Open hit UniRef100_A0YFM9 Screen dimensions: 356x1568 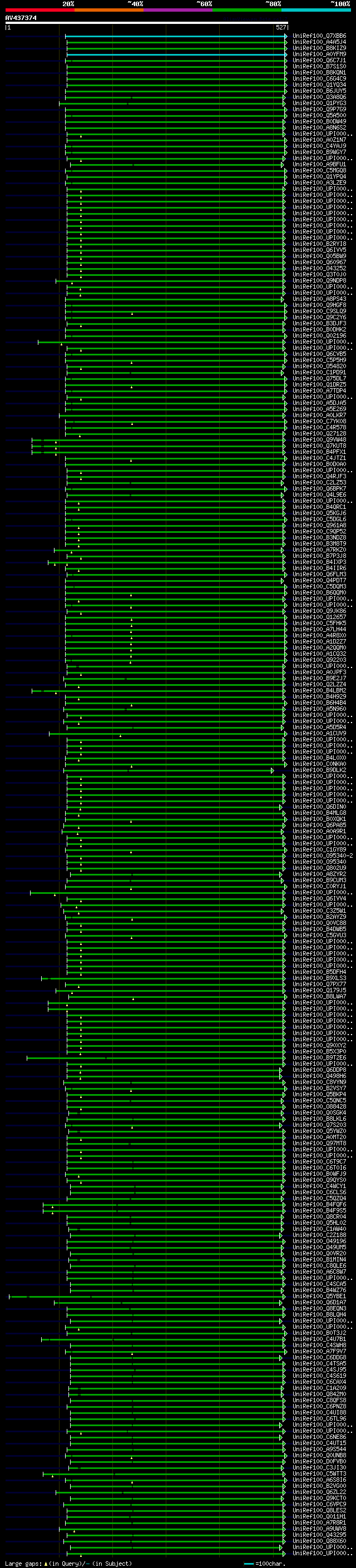pos(319,54)
